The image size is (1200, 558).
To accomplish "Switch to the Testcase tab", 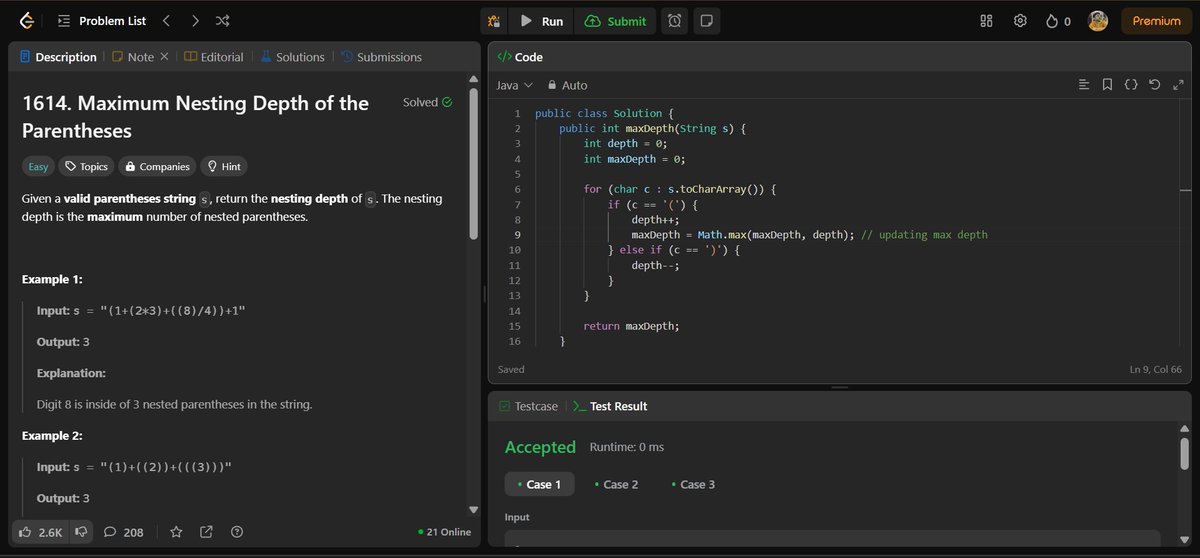I will [x=531, y=406].
